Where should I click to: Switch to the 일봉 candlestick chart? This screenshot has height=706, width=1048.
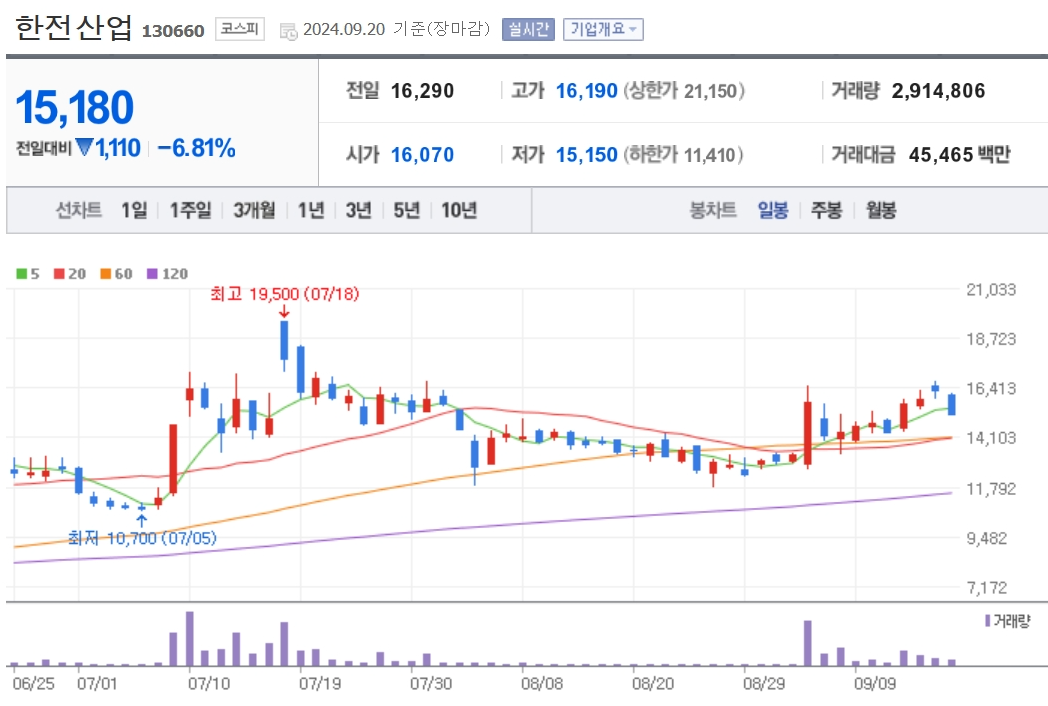tap(773, 211)
